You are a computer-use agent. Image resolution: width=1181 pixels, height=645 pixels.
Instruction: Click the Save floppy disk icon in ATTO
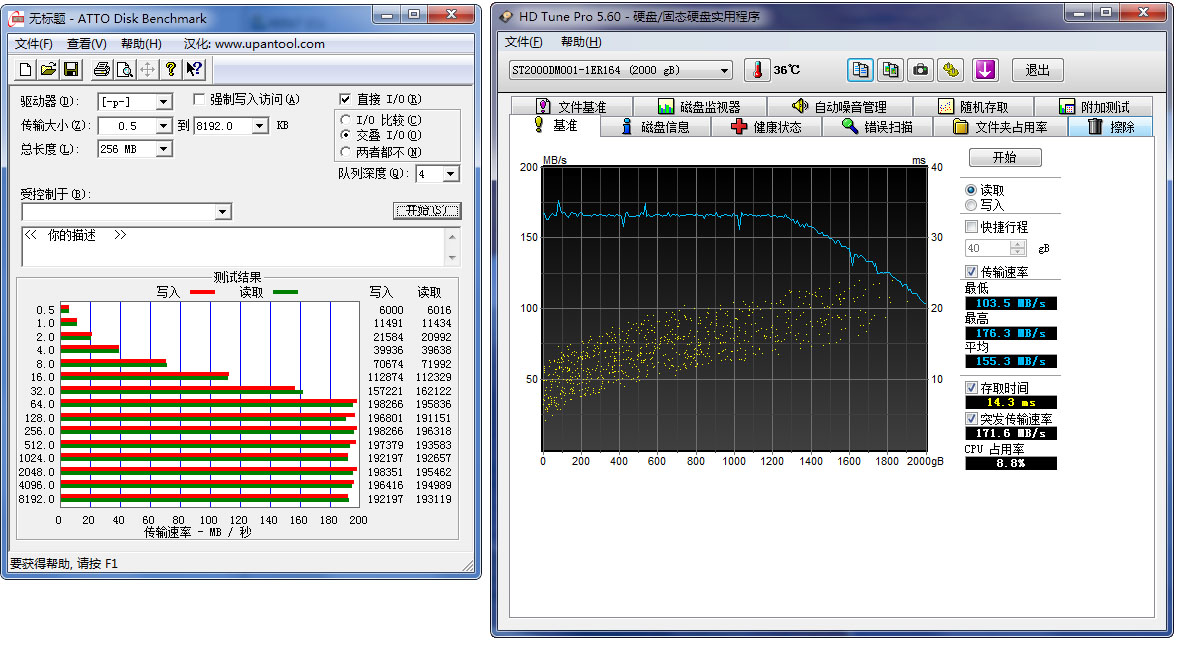71,69
